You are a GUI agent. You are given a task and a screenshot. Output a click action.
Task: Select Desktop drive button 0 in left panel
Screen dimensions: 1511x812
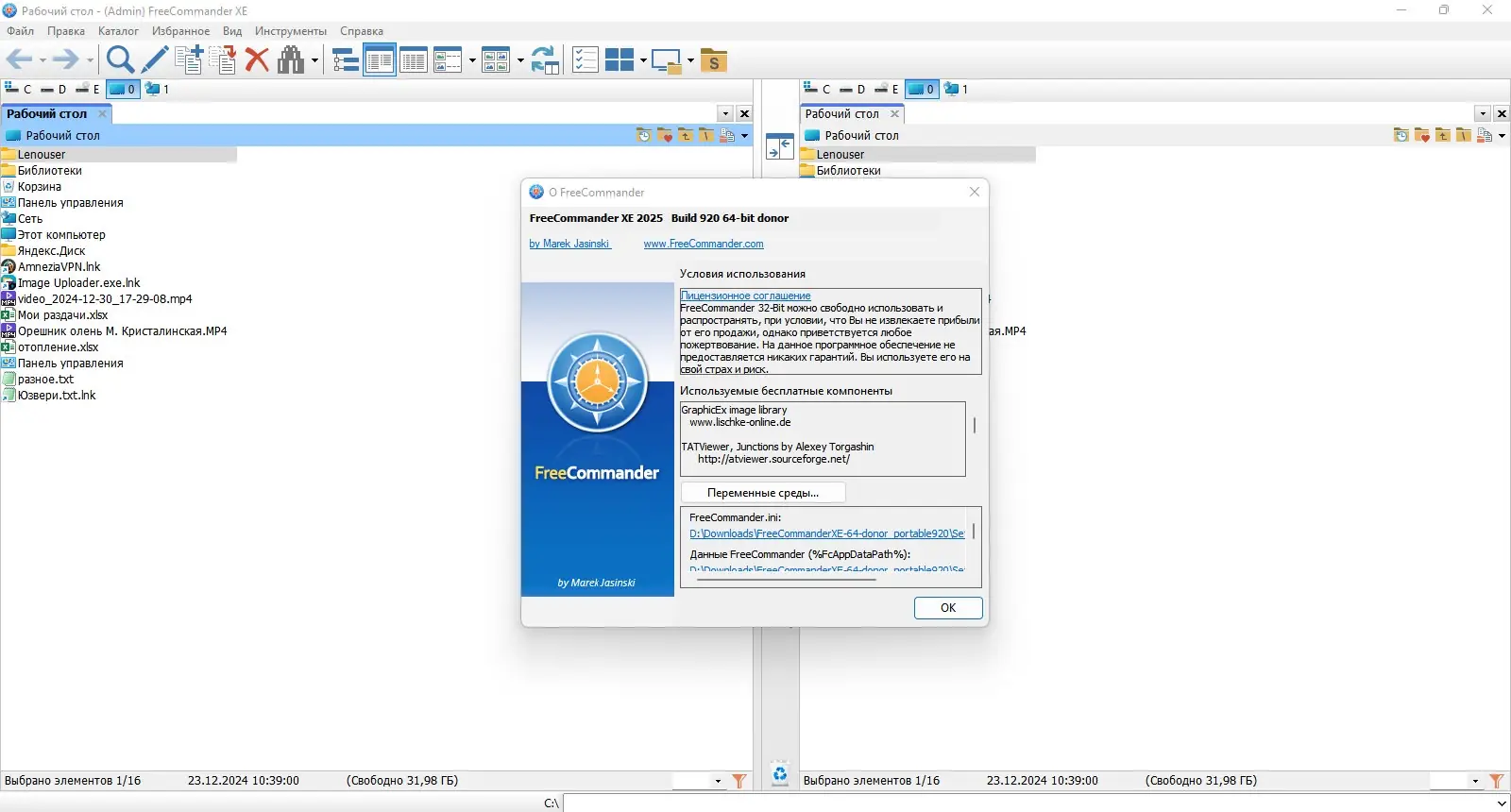coord(122,89)
